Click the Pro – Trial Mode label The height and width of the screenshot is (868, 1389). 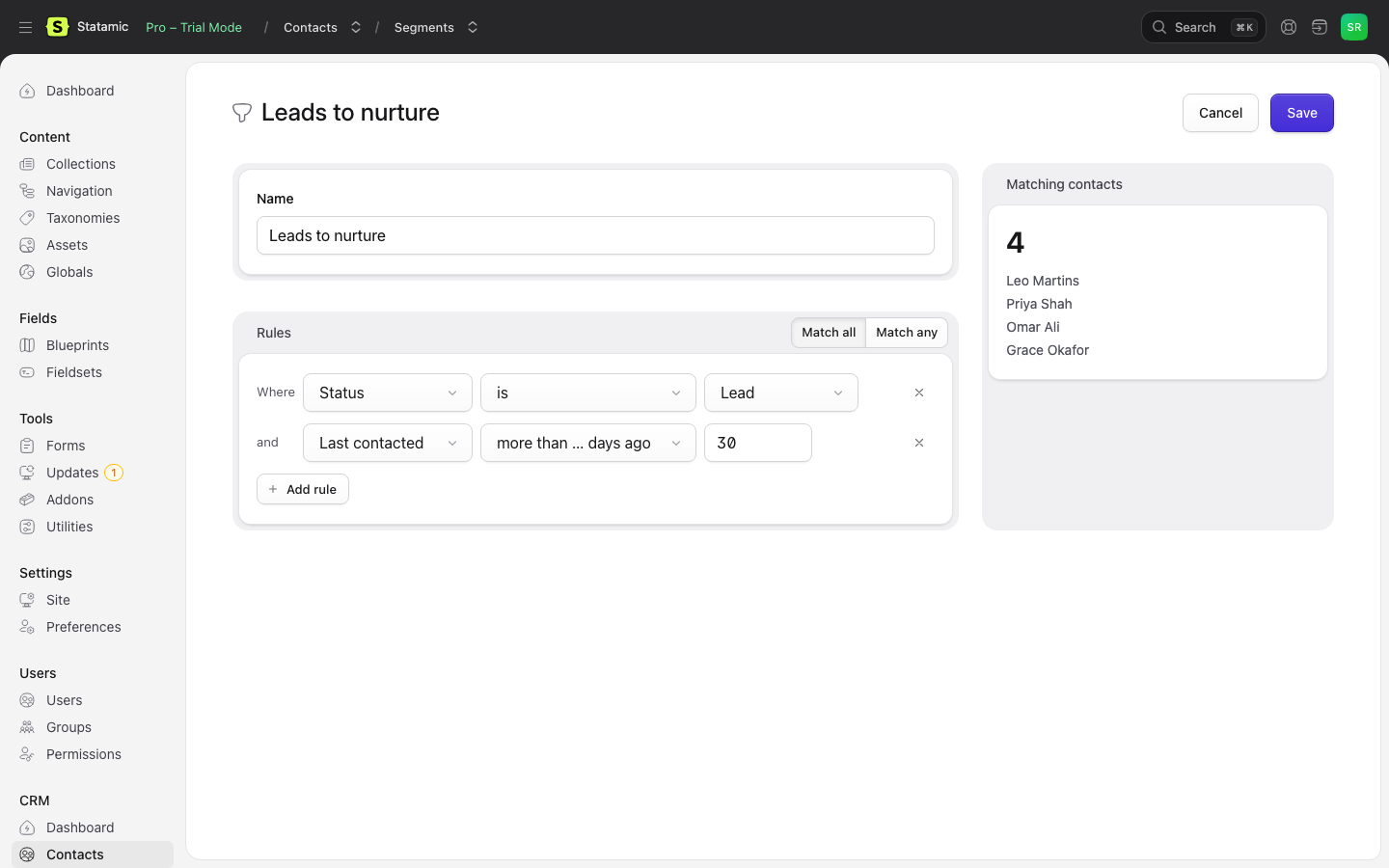[194, 27]
